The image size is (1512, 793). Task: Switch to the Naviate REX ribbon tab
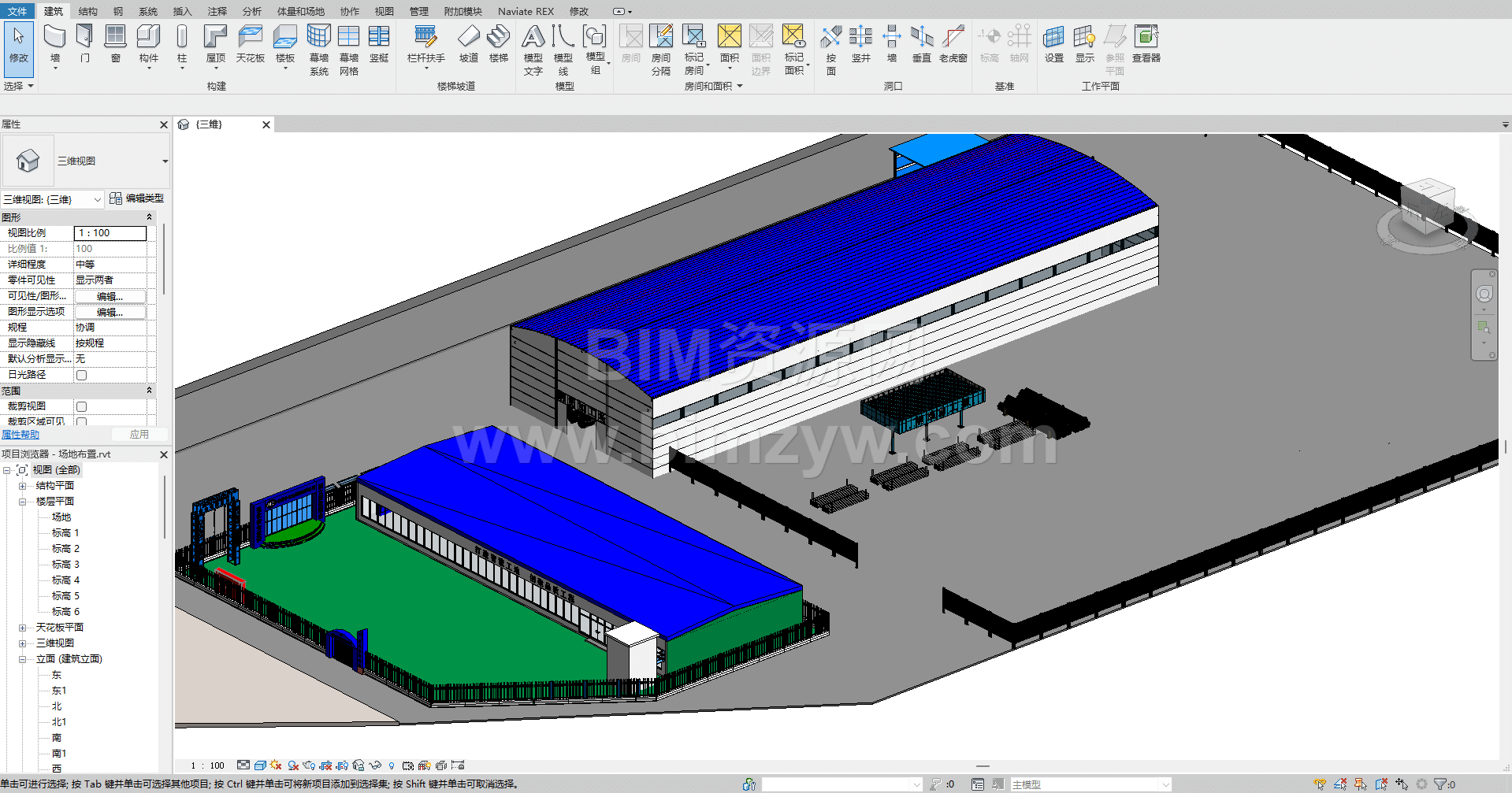(526, 11)
